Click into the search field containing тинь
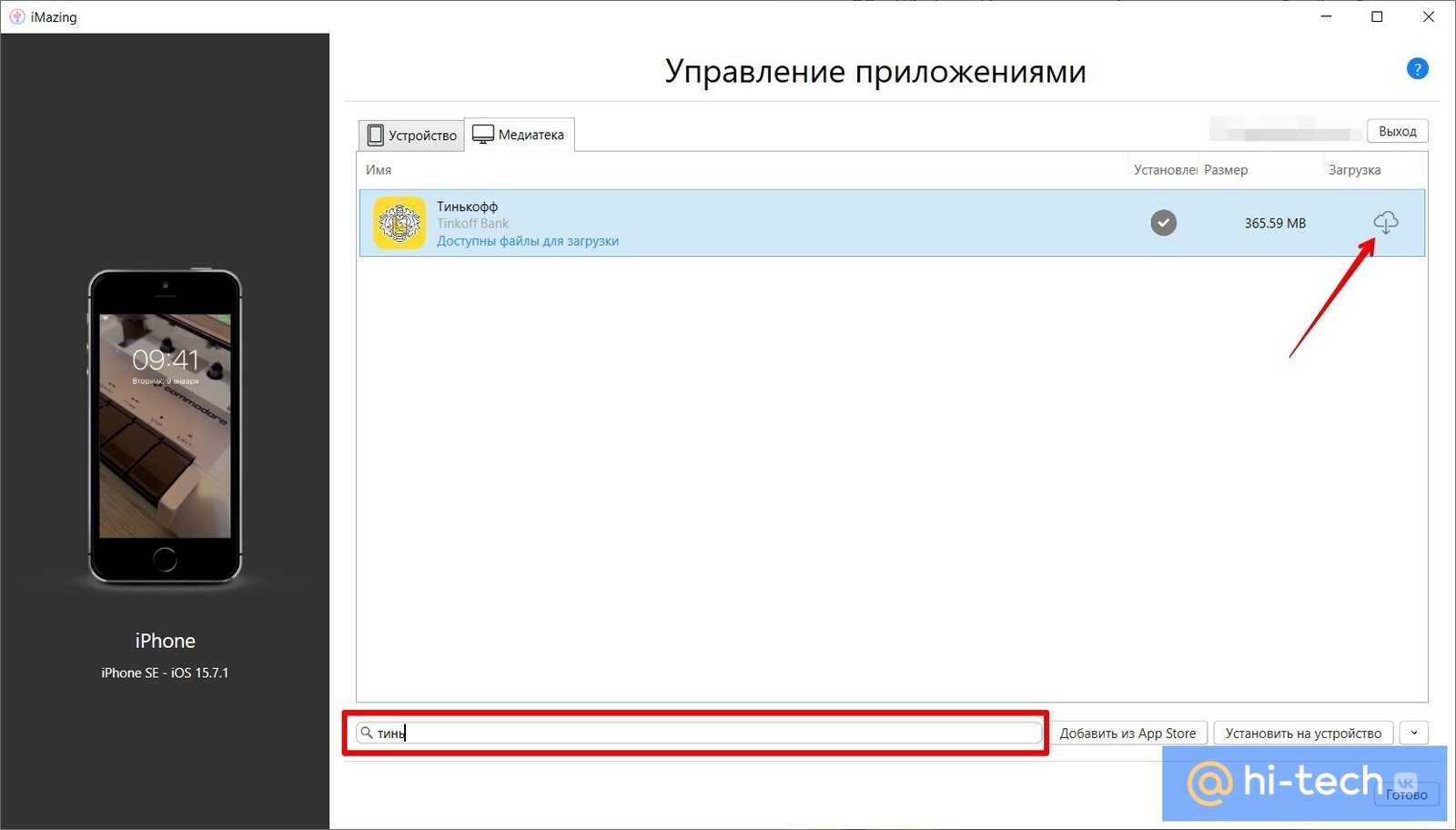Viewport: 1456px width, 830px height. [x=698, y=733]
